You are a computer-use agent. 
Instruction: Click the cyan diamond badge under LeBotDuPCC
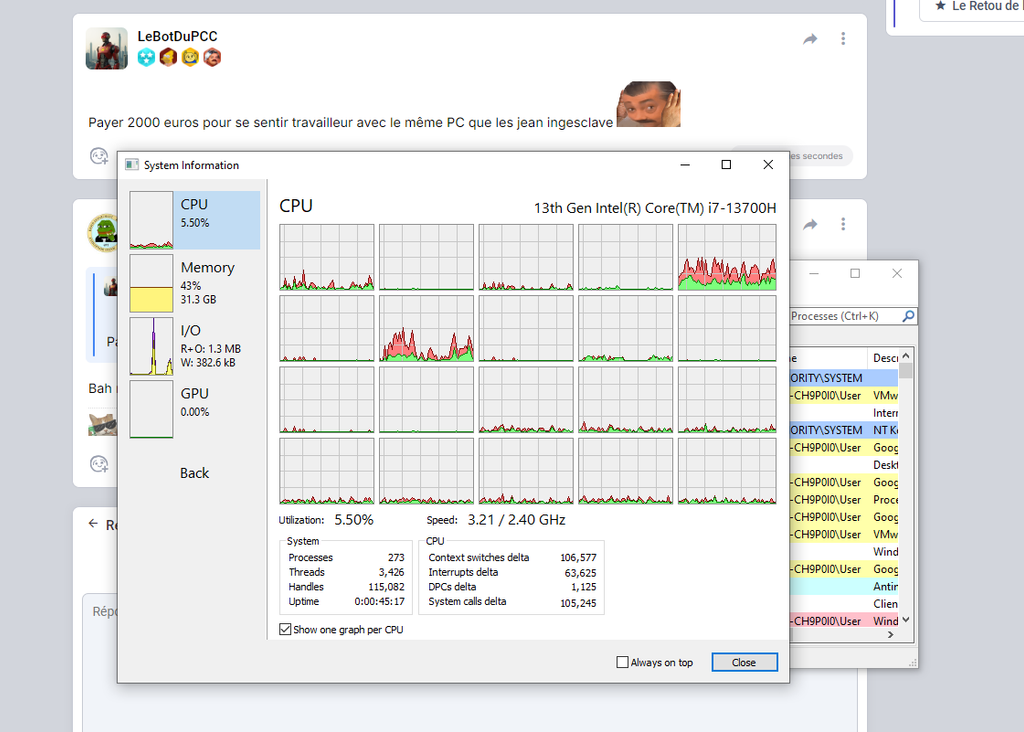pyautogui.click(x=147, y=58)
